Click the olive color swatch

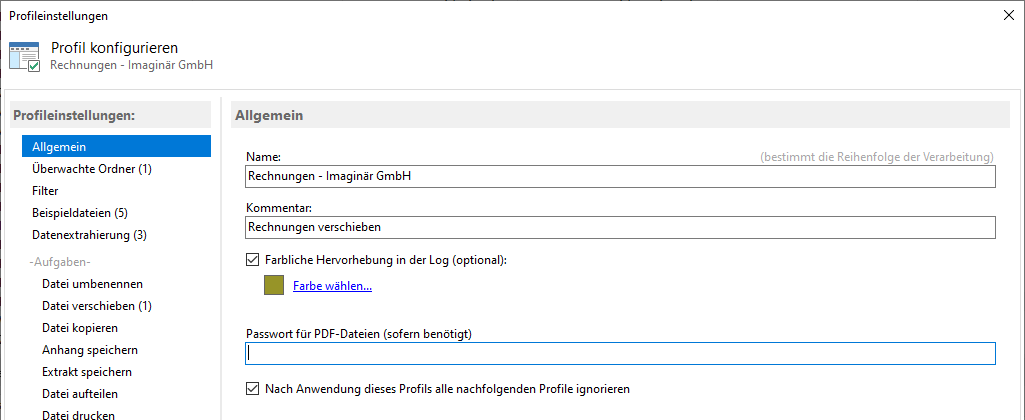(x=274, y=285)
